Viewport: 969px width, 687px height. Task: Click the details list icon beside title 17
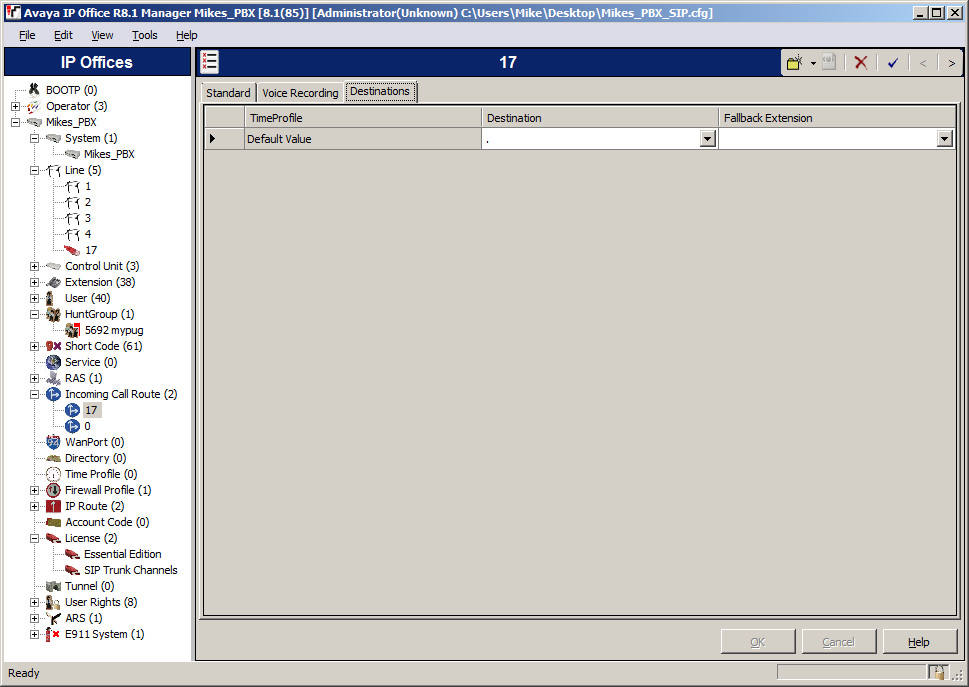point(210,62)
